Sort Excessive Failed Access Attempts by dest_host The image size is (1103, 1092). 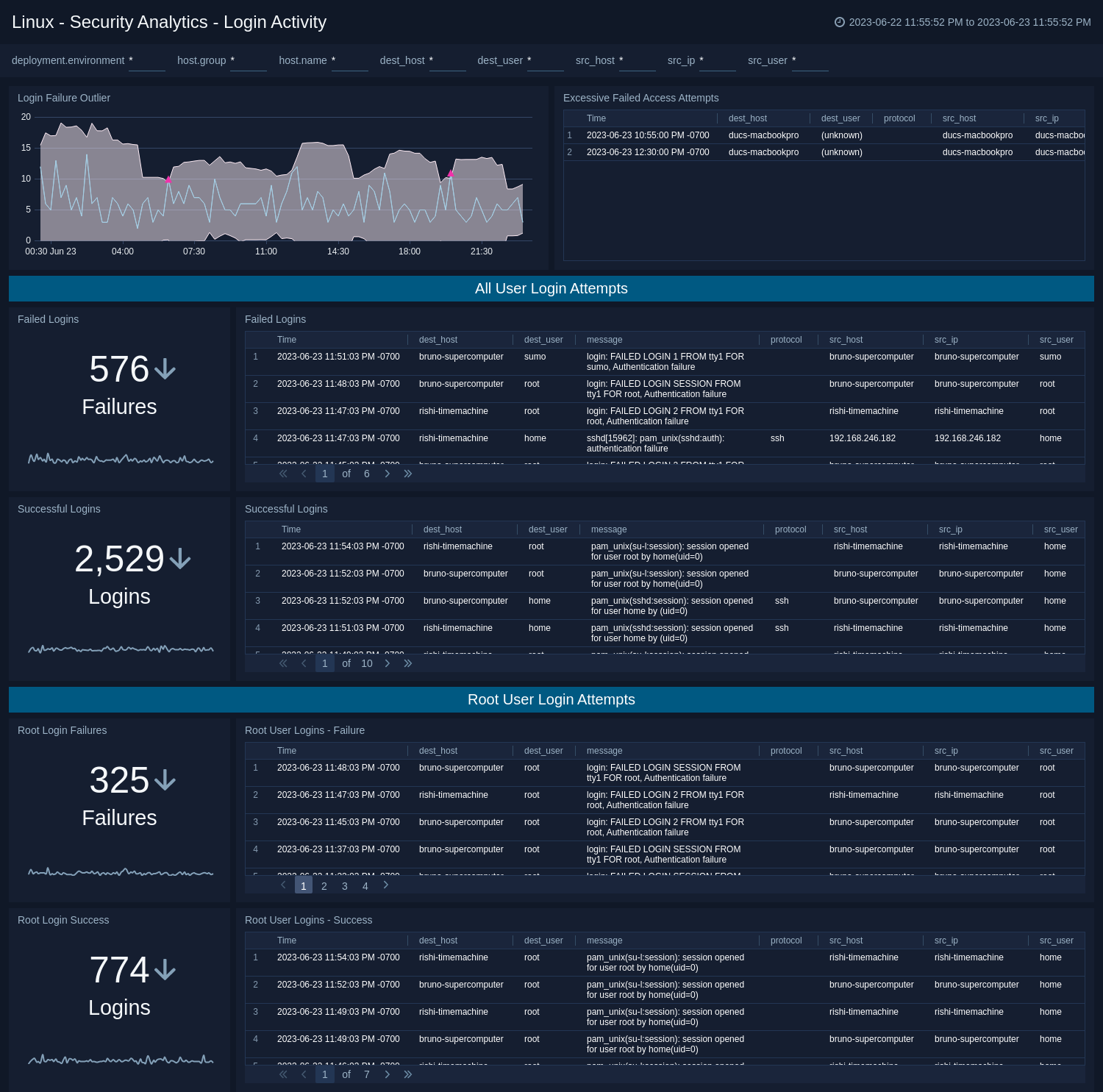coord(748,118)
